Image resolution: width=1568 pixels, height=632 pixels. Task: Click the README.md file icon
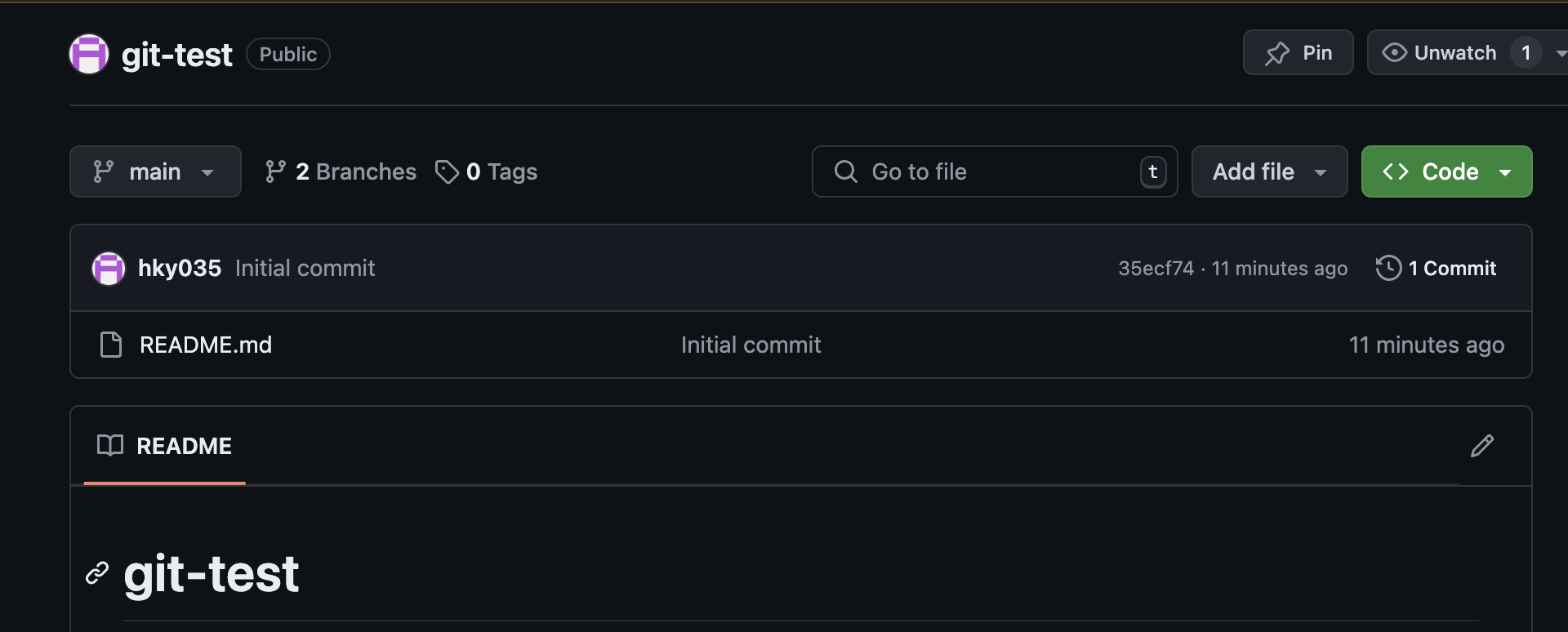pyautogui.click(x=111, y=345)
